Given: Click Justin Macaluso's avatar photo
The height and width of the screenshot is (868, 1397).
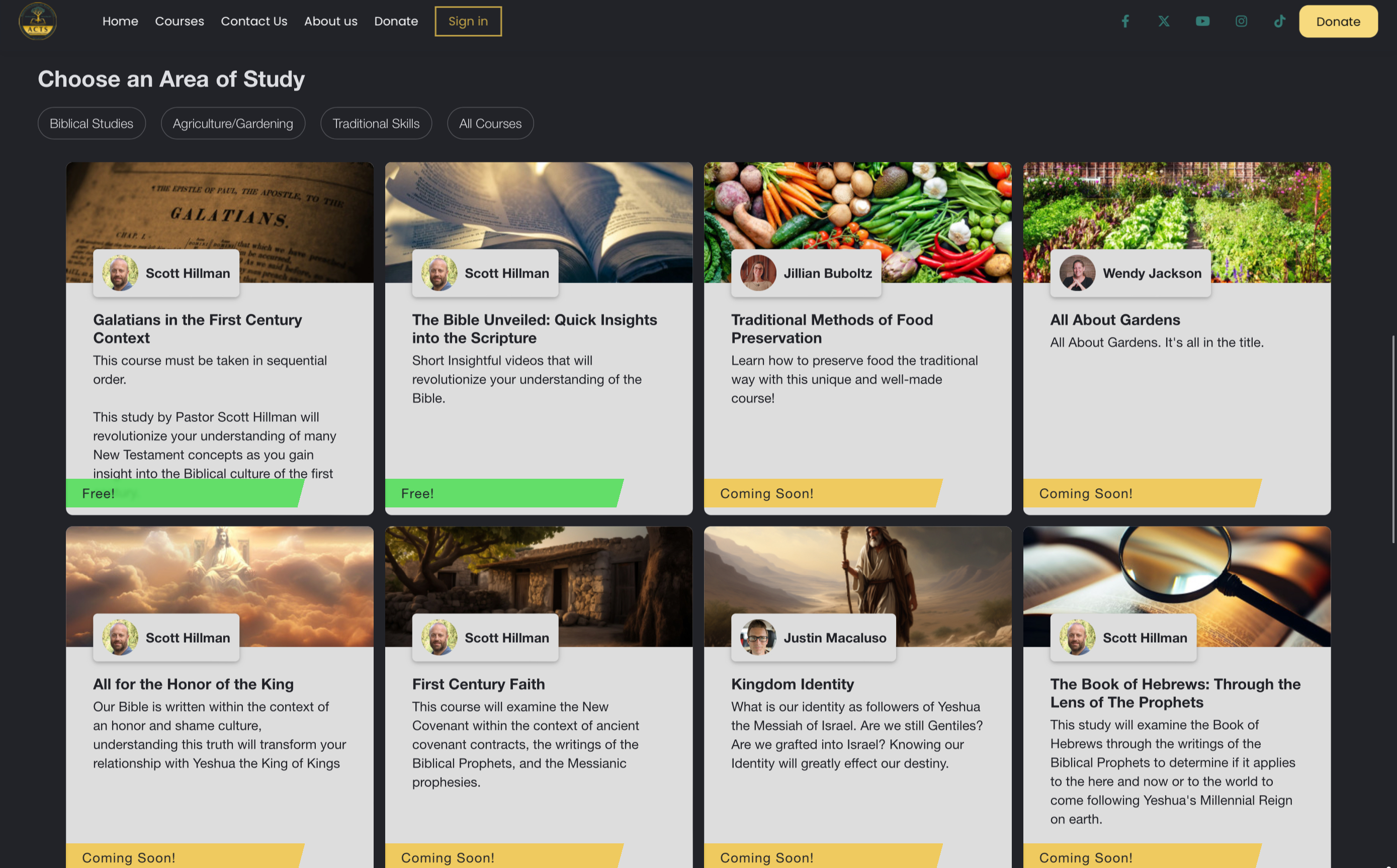Looking at the screenshot, I should [758, 637].
